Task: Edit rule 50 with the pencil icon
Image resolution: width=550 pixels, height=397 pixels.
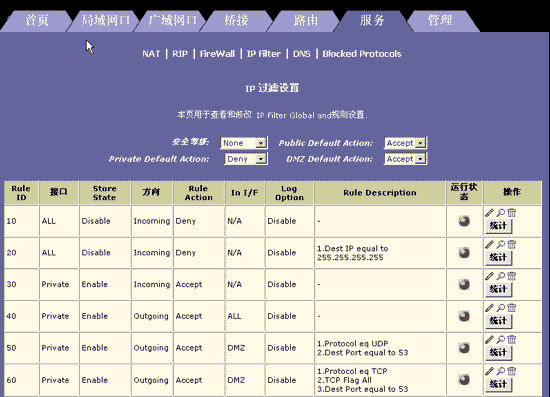Action: pyautogui.click(x=489, y=339)
